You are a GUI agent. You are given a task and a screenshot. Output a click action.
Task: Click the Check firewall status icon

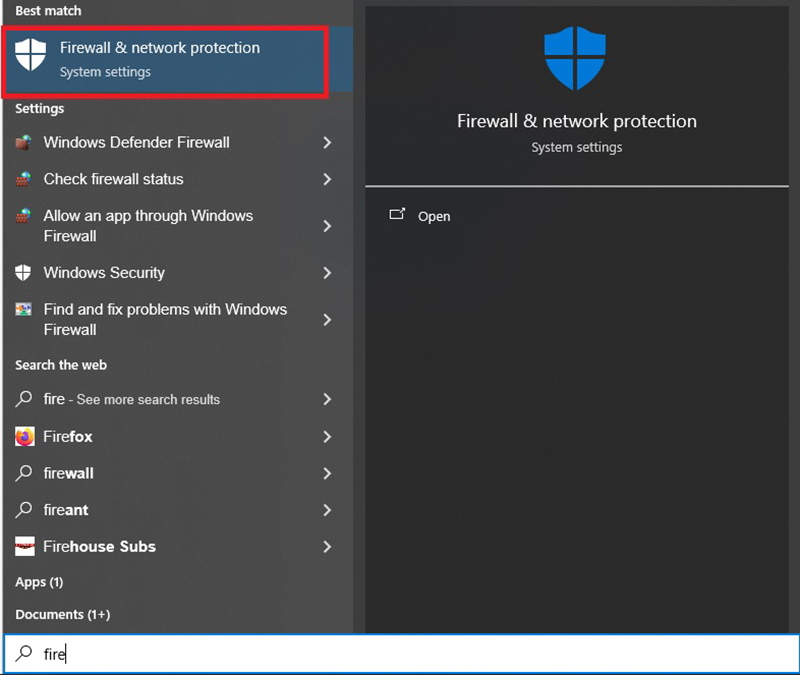pos(23,179)
